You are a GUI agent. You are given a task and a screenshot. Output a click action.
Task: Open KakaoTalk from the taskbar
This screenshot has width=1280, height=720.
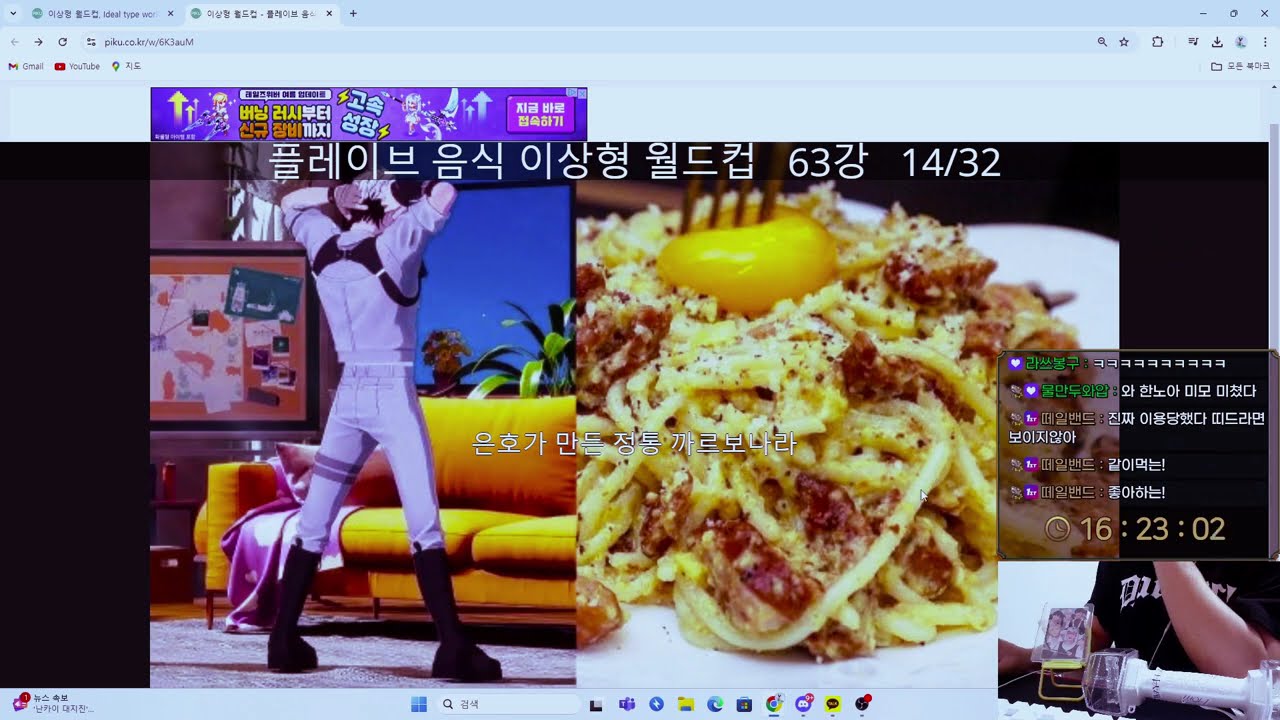click(x=833, y=704)
